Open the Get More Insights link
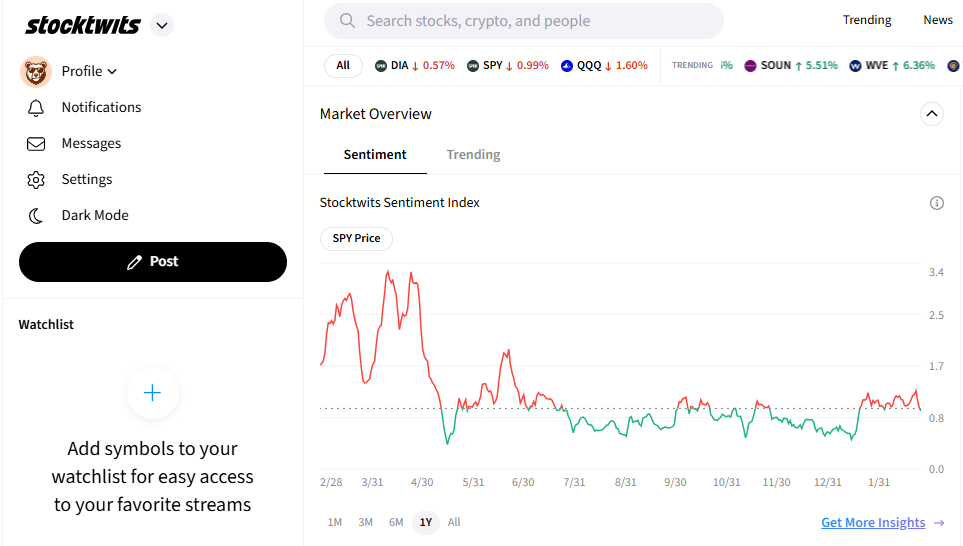The image size is (963, 546). [873, 523]
